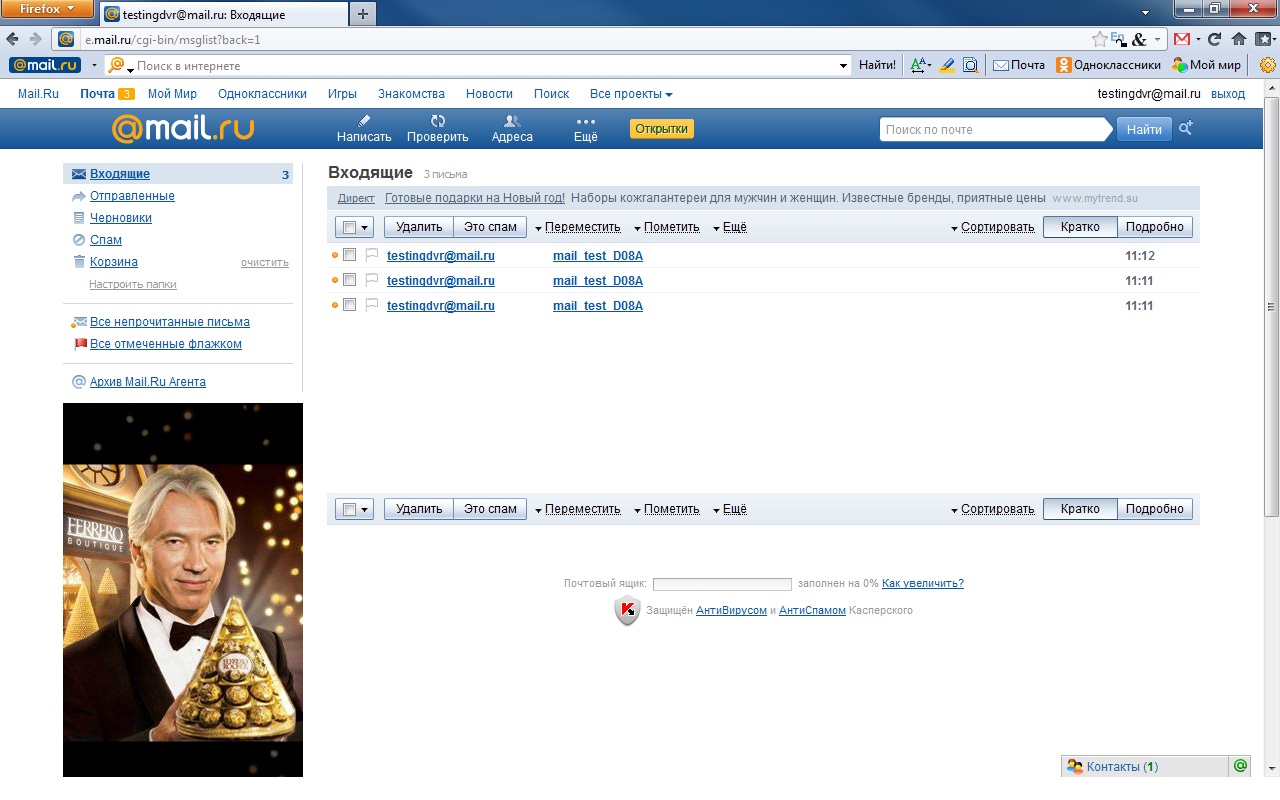1280x800 pixels.
Task: Click the @mail.ru logo on the browser toolbar
Action: coord(47,65)
